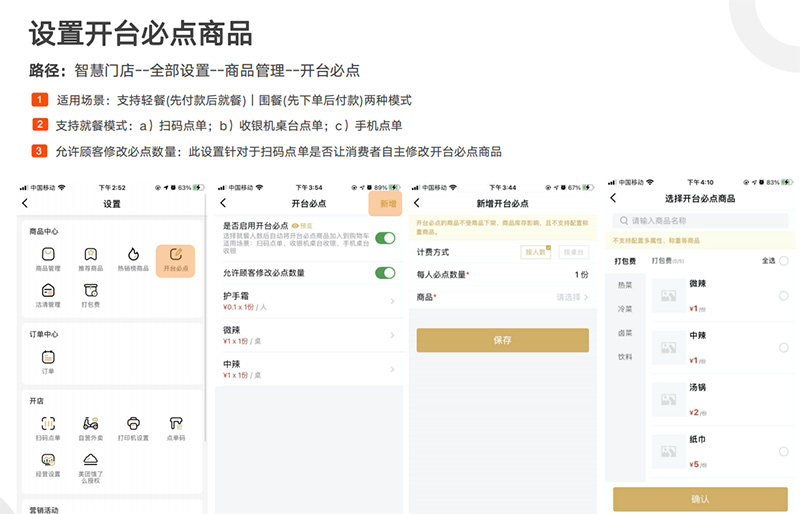Click the 请输入商品名称 search field
Screen dimensions: 800x514
click(700, 221)
